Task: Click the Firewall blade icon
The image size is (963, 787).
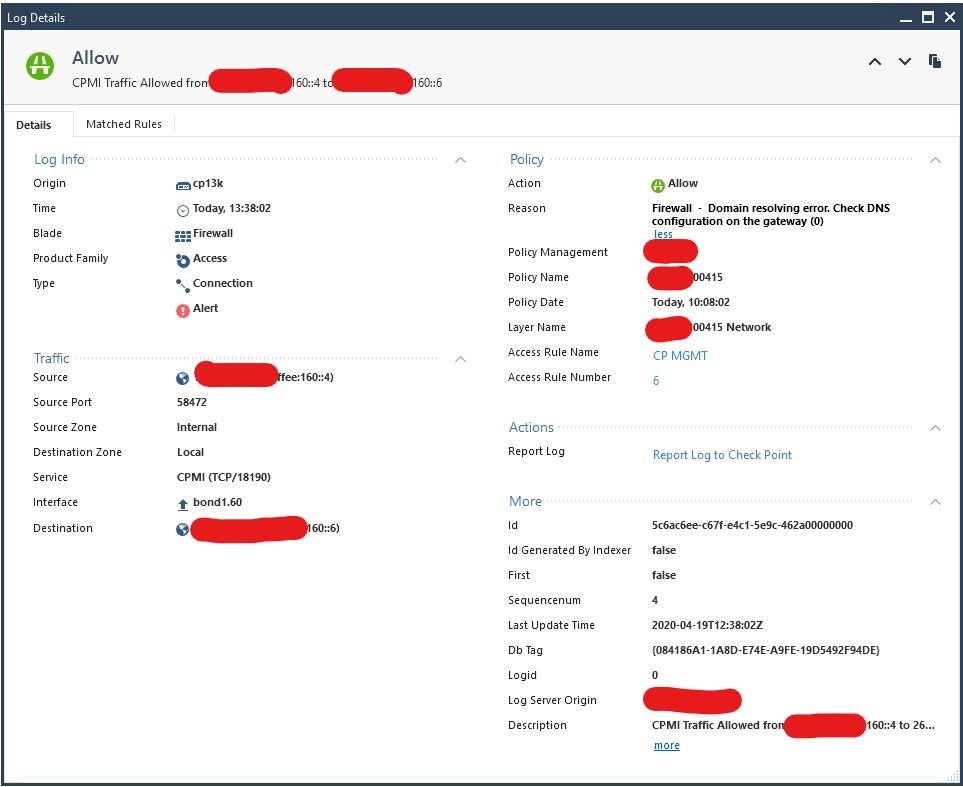Action: click(x=183, y=235)
